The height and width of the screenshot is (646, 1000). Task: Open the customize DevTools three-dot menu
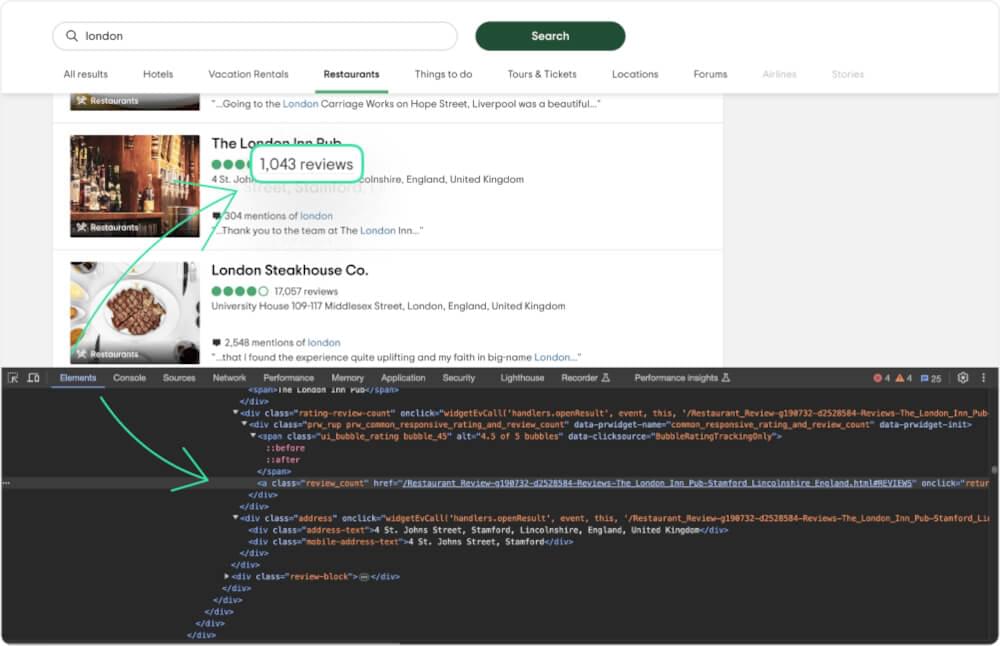pos(983,378)
